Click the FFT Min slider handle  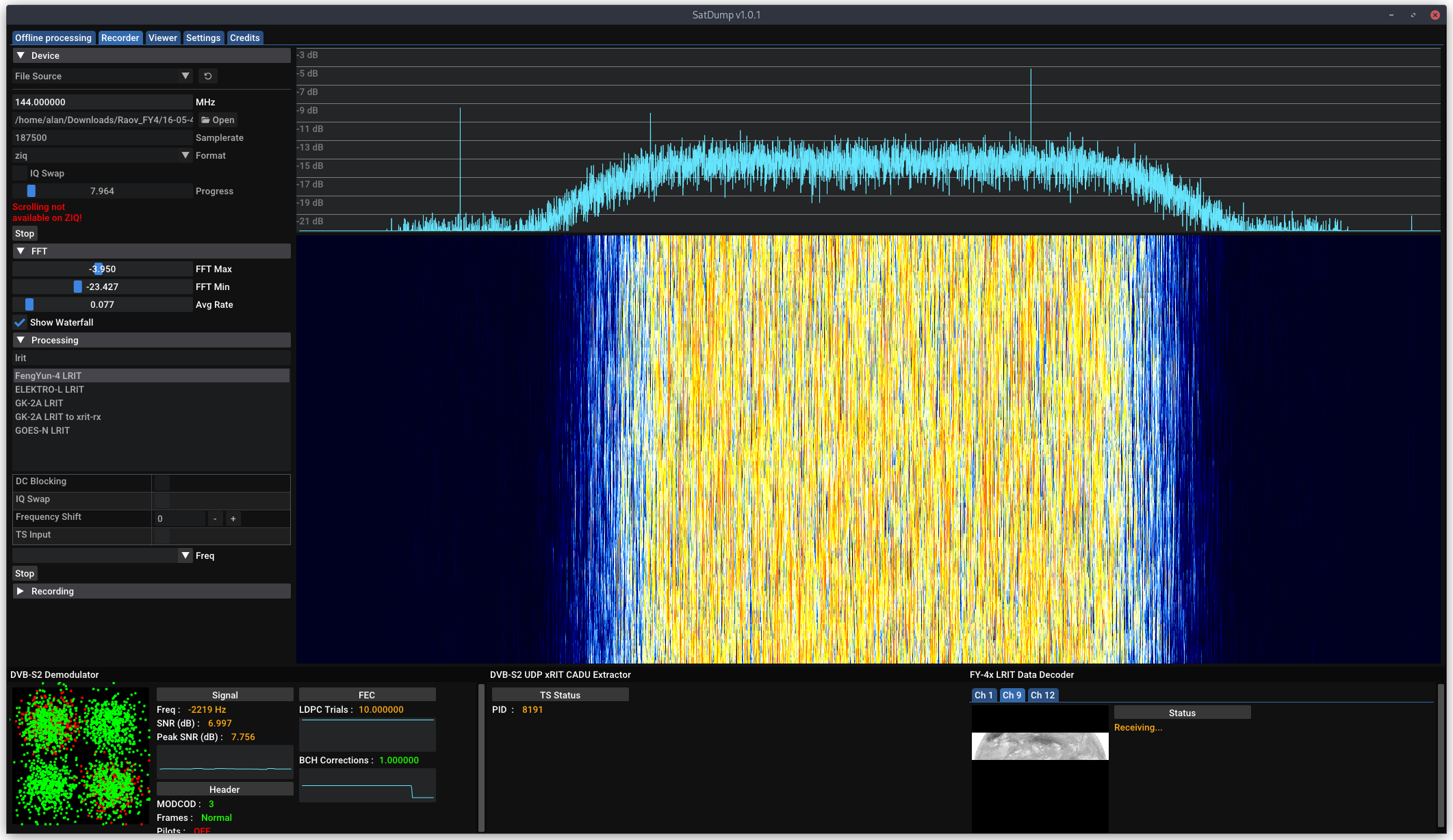tap(77, 287)
